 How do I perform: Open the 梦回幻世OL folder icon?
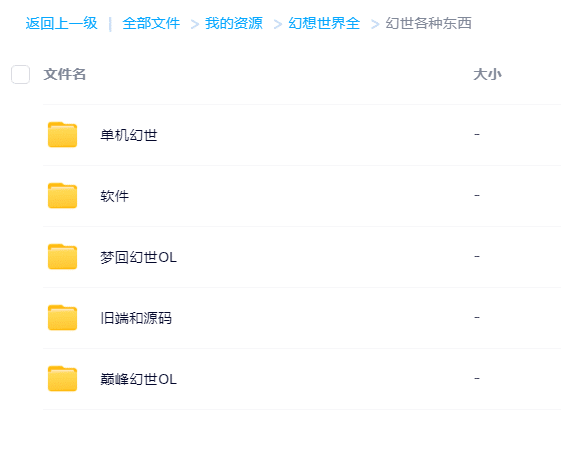point(62,257)
